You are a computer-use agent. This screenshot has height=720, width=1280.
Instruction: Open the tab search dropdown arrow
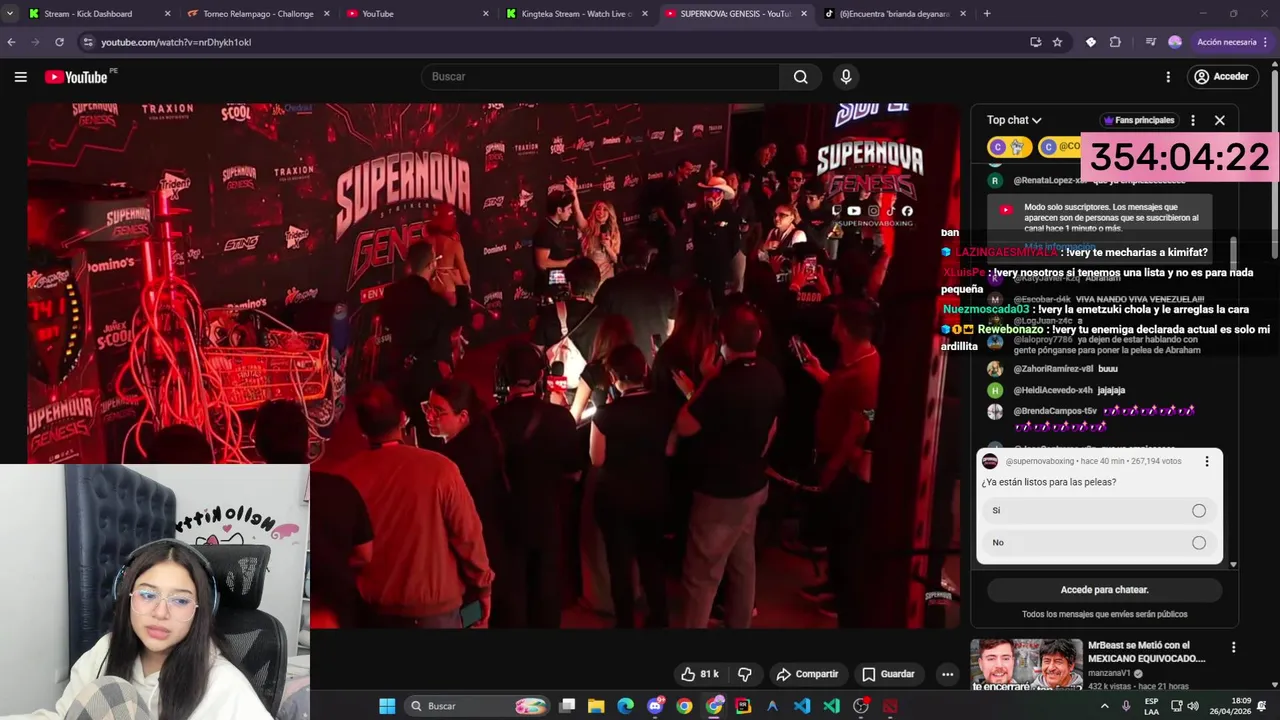coord(10,14)
